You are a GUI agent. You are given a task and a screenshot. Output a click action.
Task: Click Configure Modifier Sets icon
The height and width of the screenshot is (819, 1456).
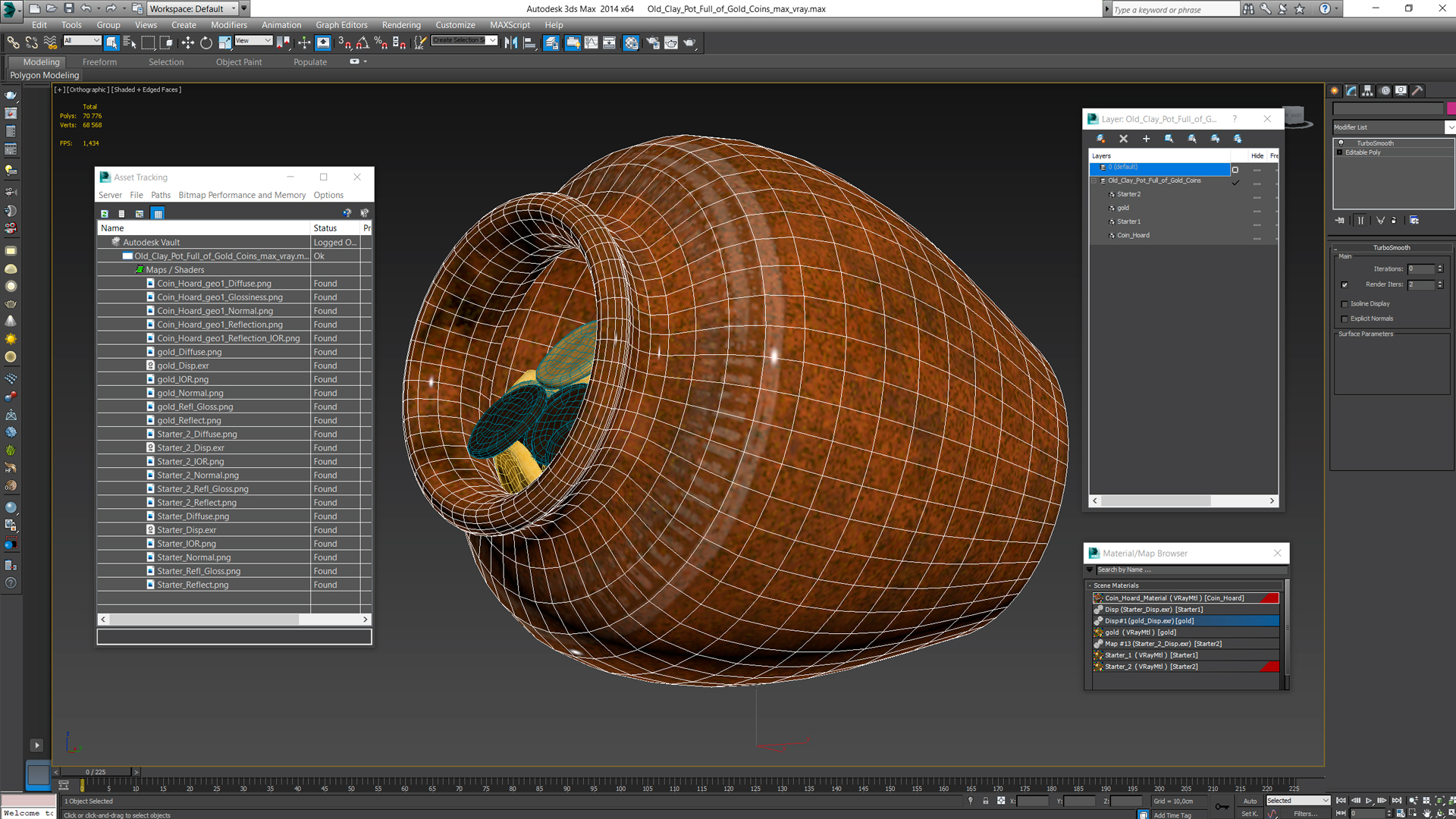(x=1414, y=221)
